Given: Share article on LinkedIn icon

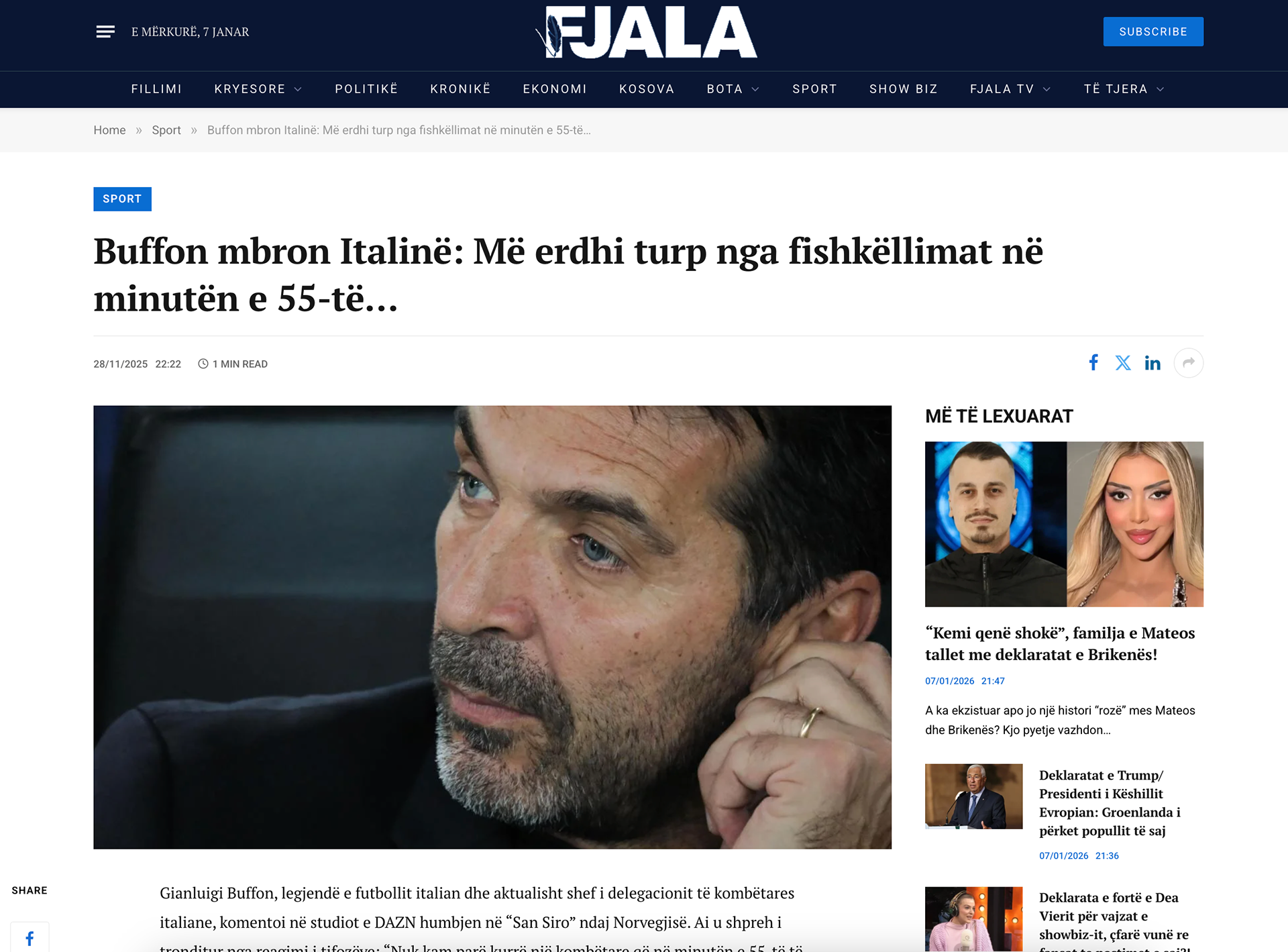Looking at the screenshot, I should pyautogui.click(x=1152, y=363).
